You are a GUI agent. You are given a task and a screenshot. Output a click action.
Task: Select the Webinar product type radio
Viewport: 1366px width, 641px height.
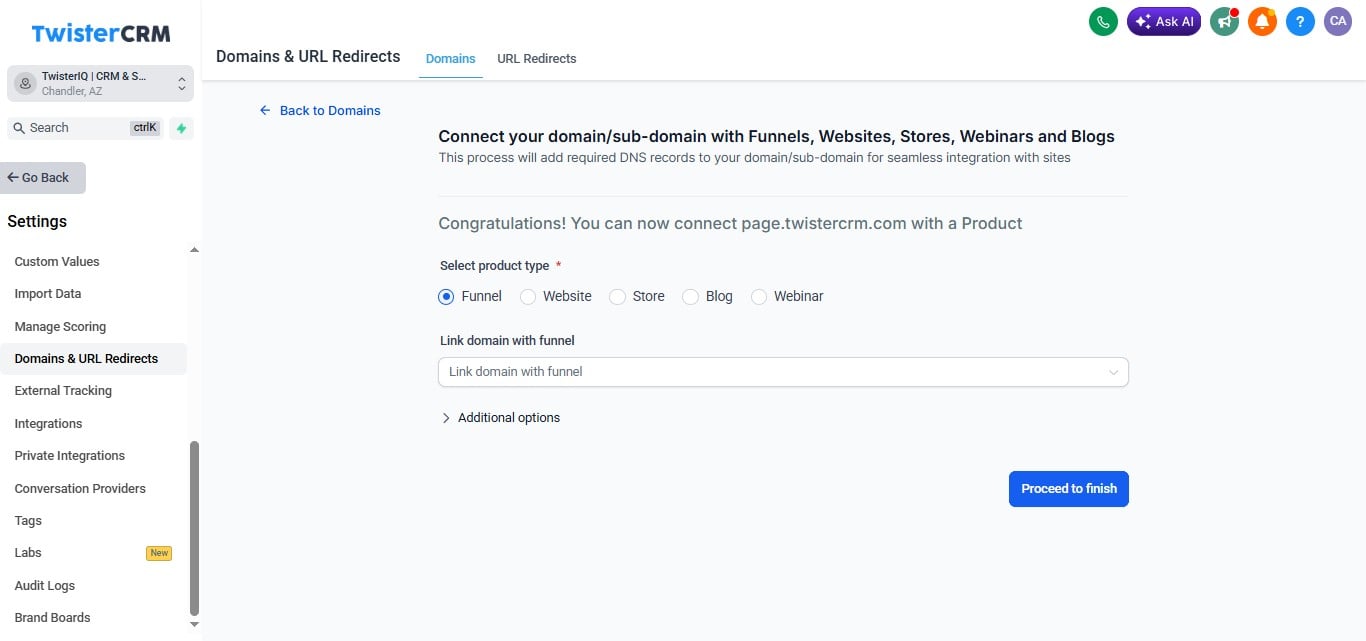pos(759,297)
